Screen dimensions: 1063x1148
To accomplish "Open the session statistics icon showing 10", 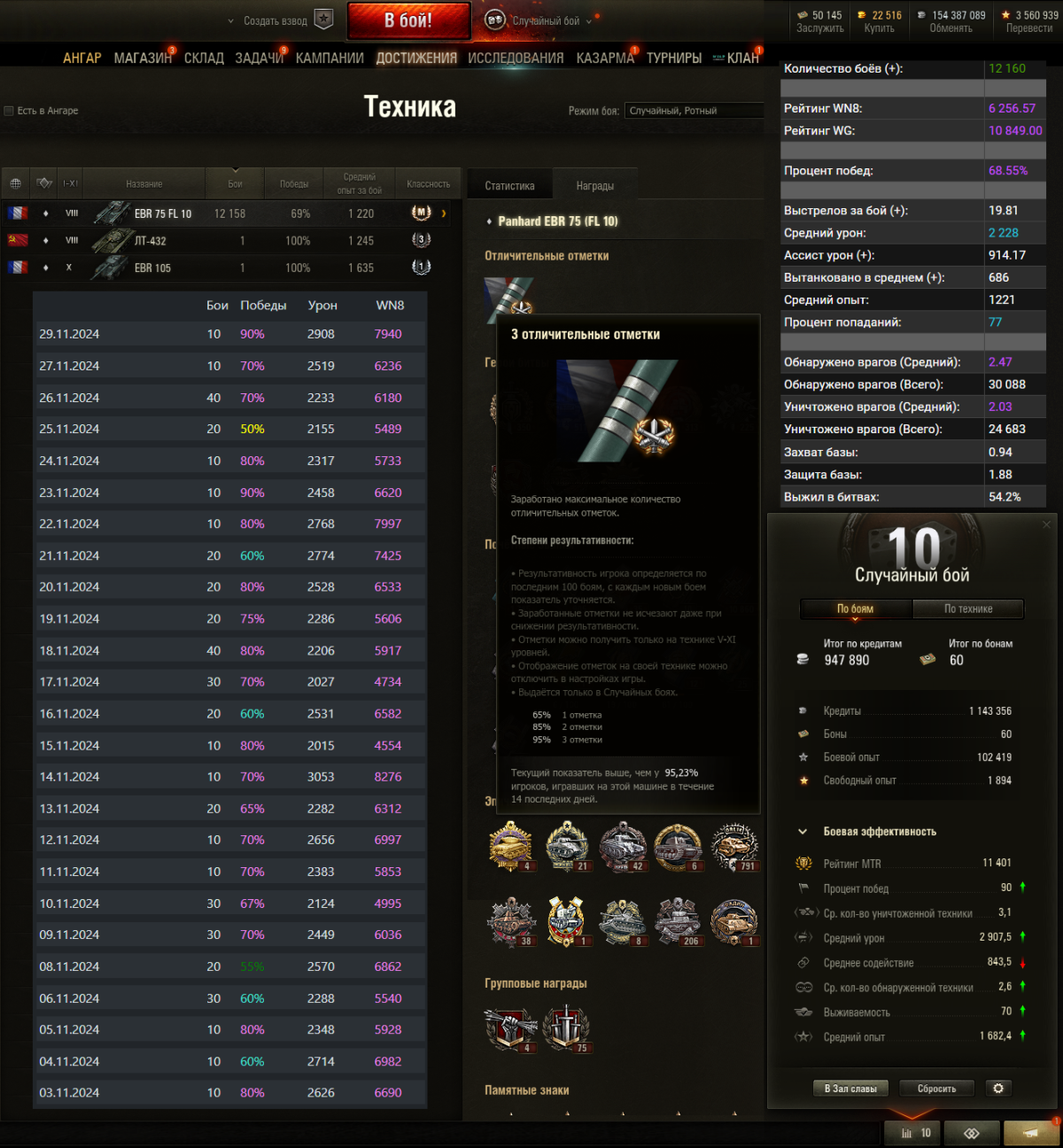I will click(x=916, y=1133).
